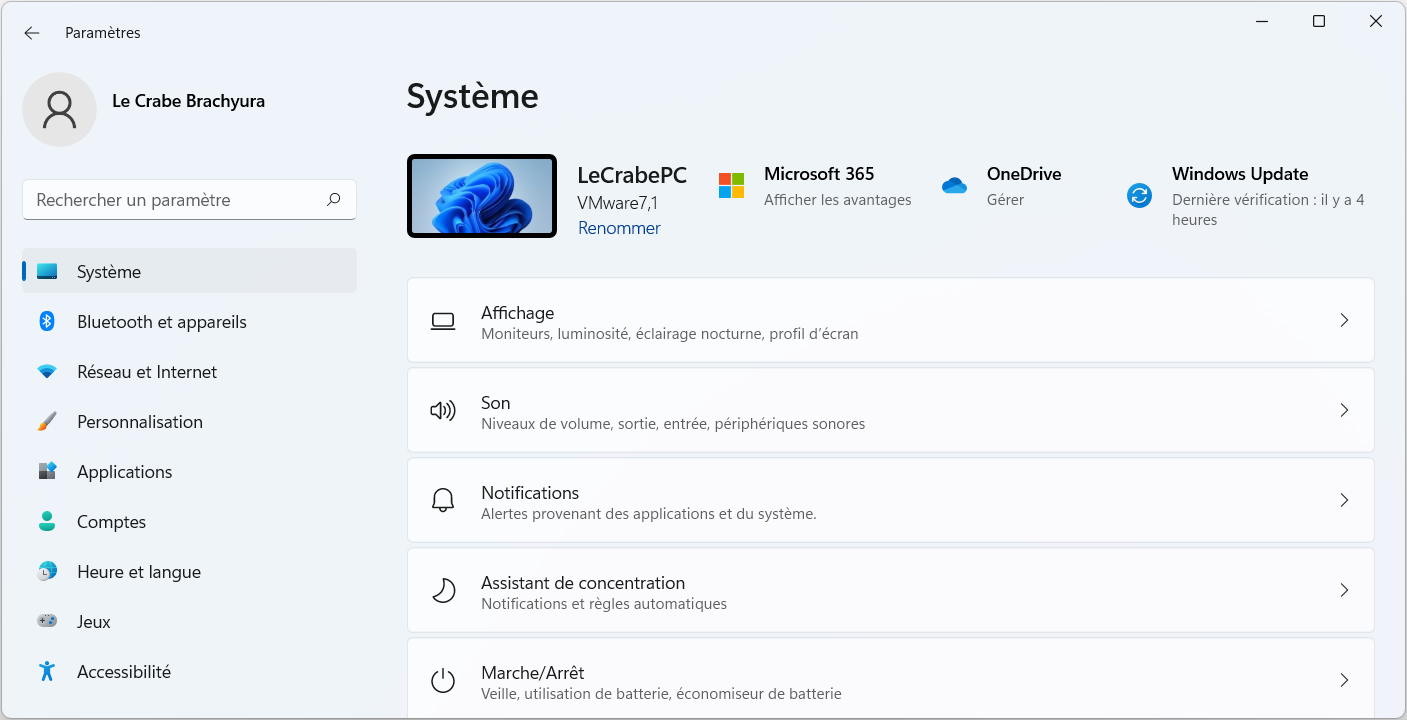Click the desktop wallpaper thumbnail

point(481,196)
